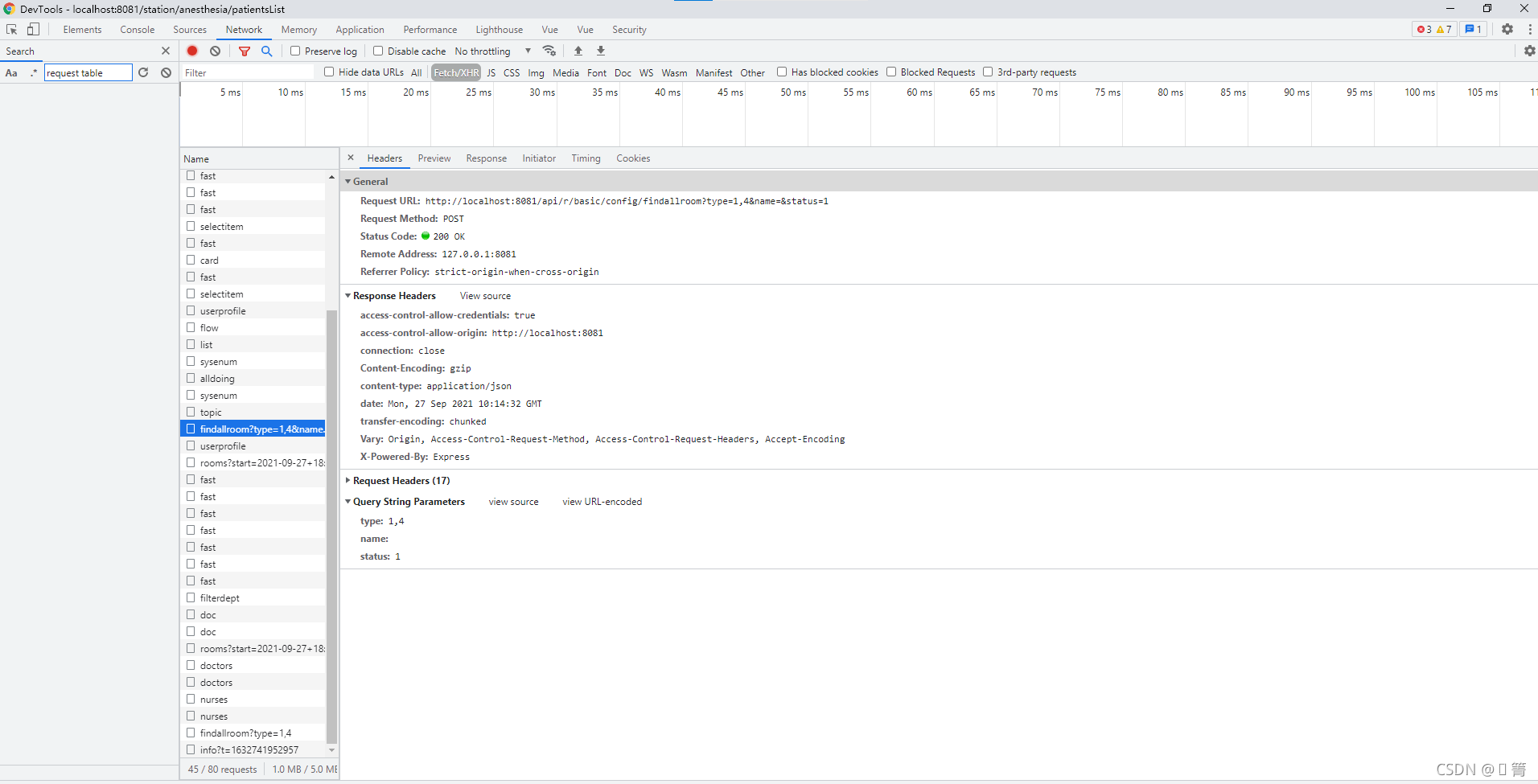Check the Disable cache option
The height and width of the screenshot is (784, 1538).
[x=378, y=51]
